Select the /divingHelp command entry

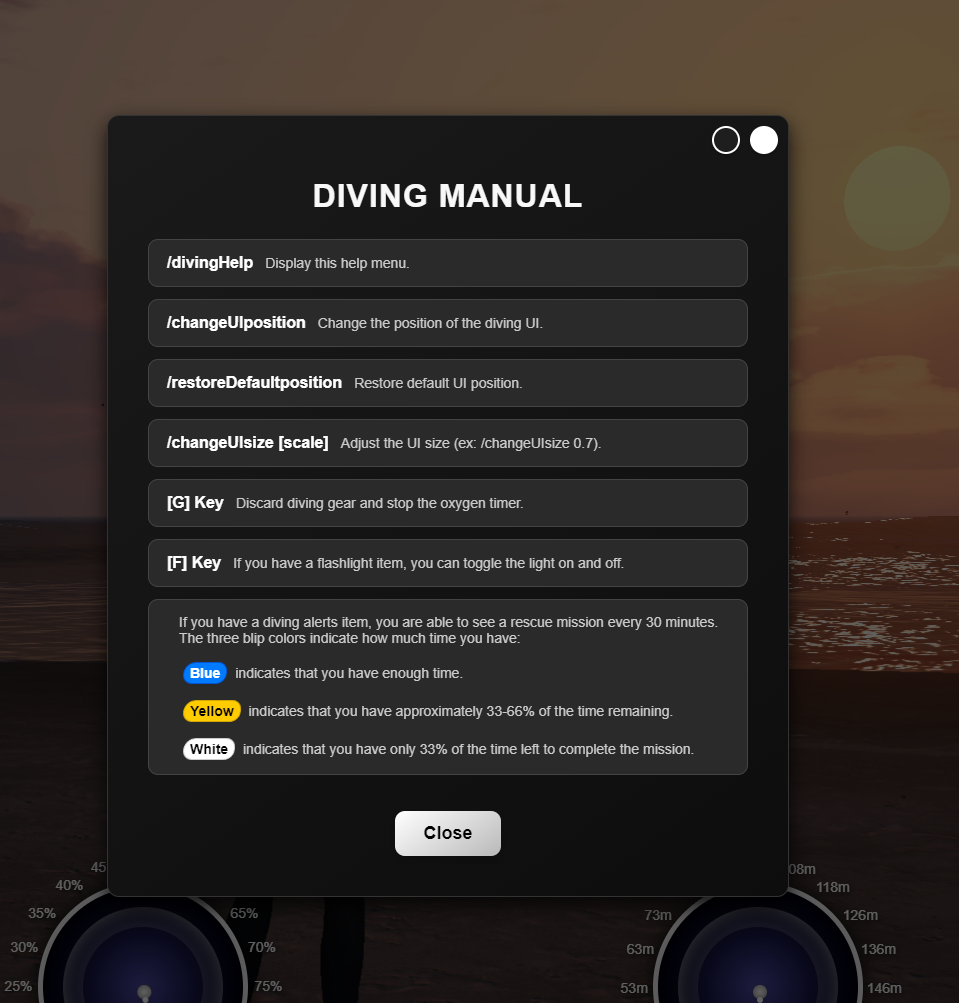447,262
